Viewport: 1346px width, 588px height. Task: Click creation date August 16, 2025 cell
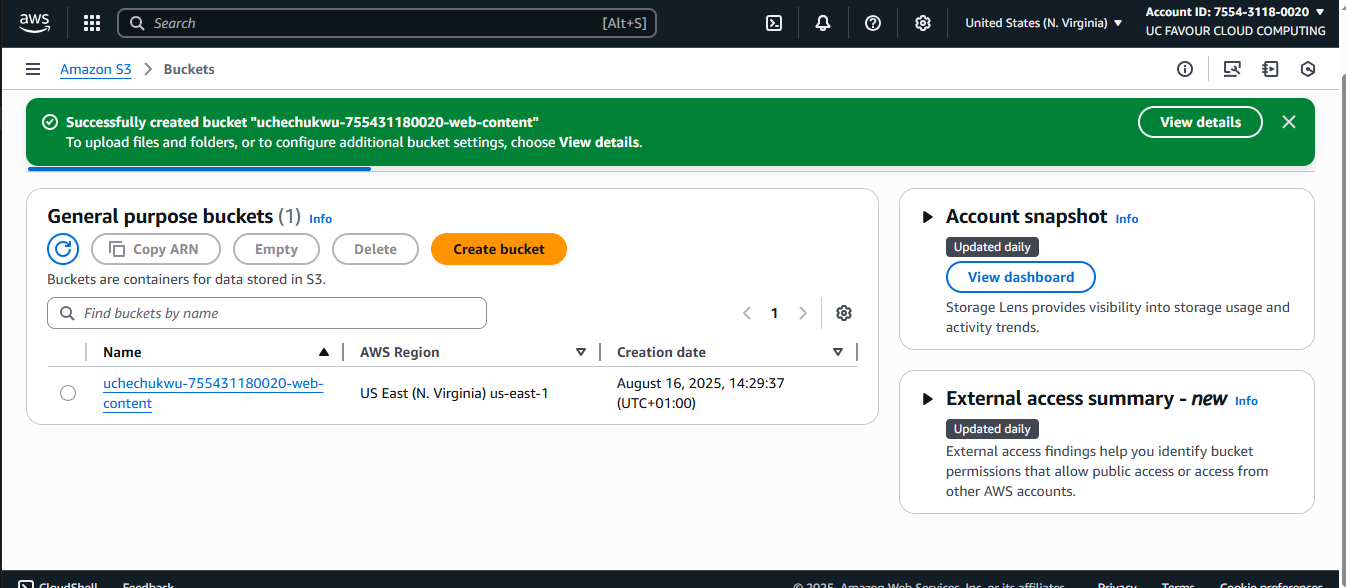tap(700, 393)
